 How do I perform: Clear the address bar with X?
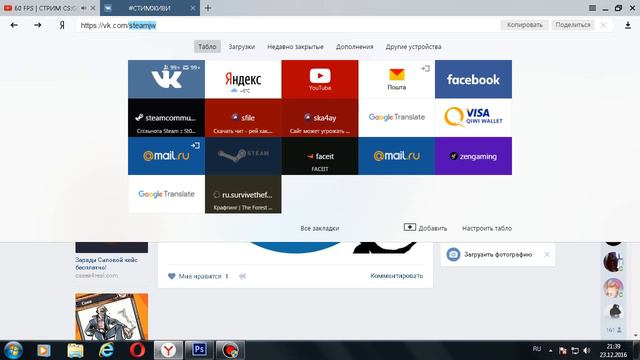[x=603, y=25]
